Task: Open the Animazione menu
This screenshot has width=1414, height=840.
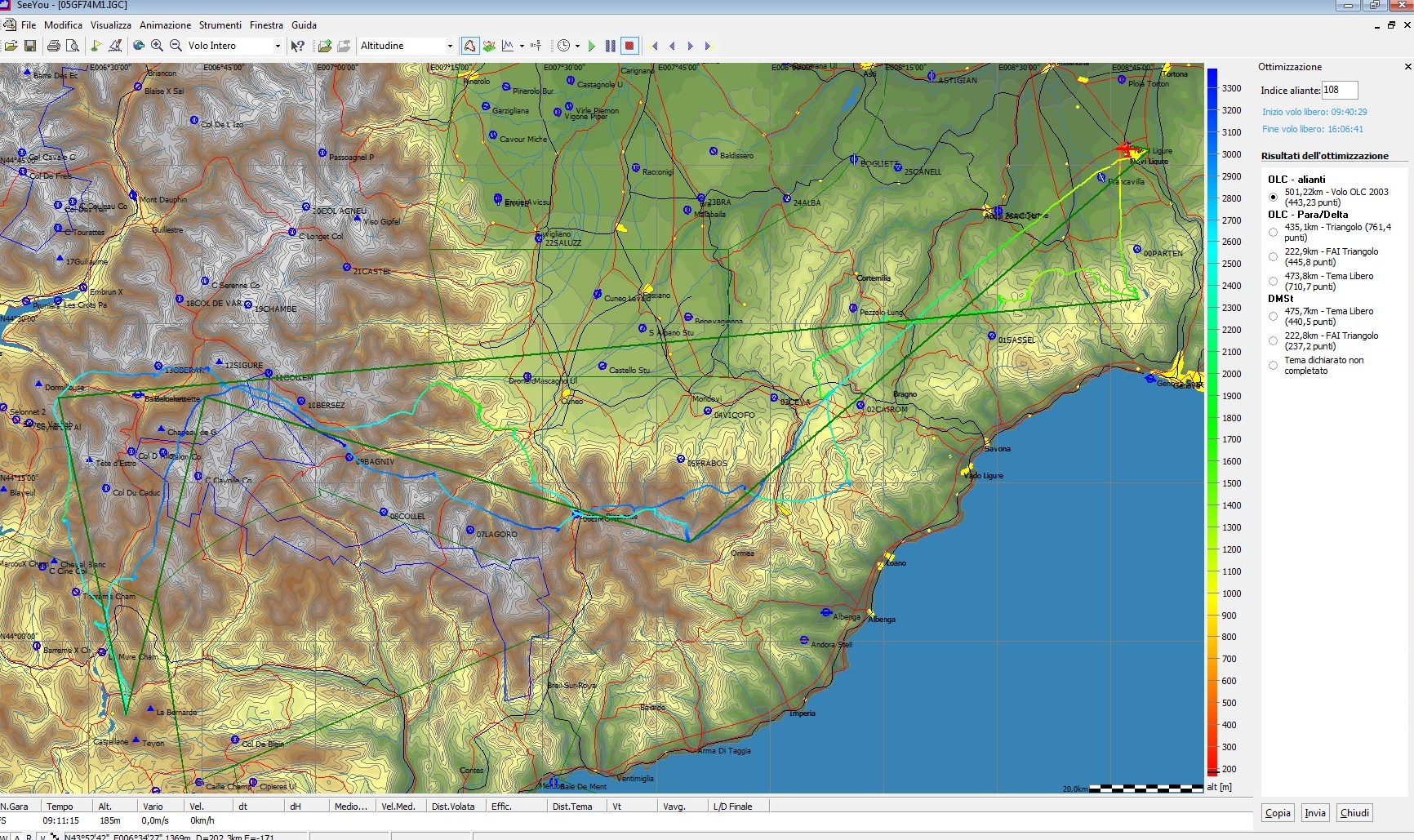Action: click(x=165, y=25)
